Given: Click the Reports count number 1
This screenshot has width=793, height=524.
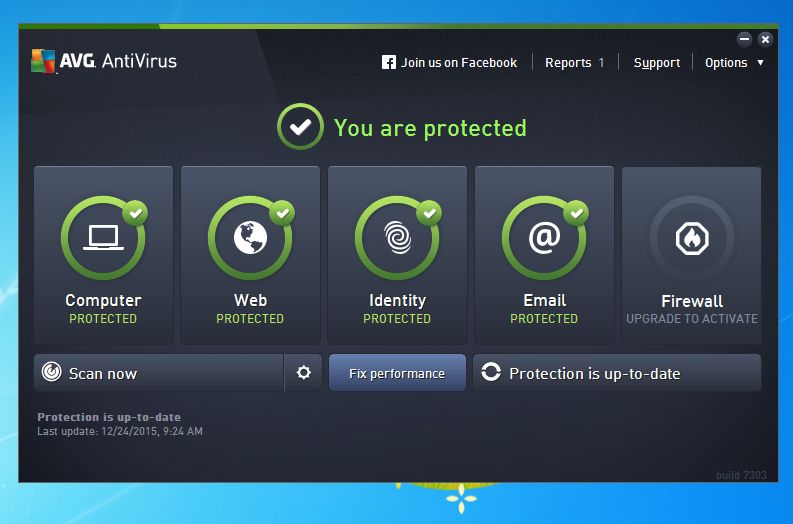Looking at the screenshot, I should [x=601, y=63].
